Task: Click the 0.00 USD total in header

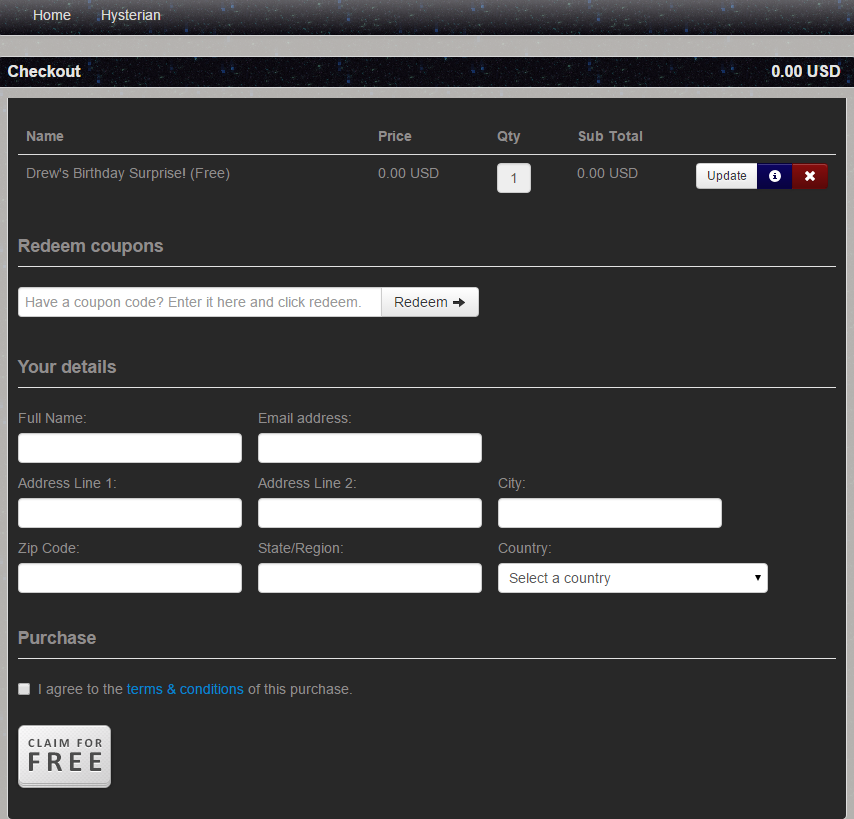Action: tap(806, 71)
